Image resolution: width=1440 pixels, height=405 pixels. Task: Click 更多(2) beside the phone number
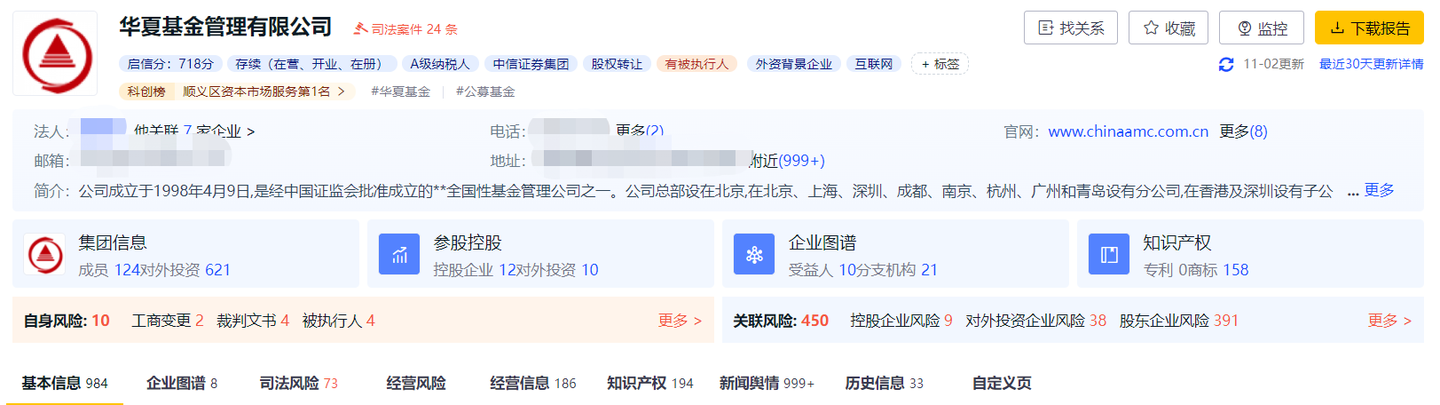click(640, 131)
